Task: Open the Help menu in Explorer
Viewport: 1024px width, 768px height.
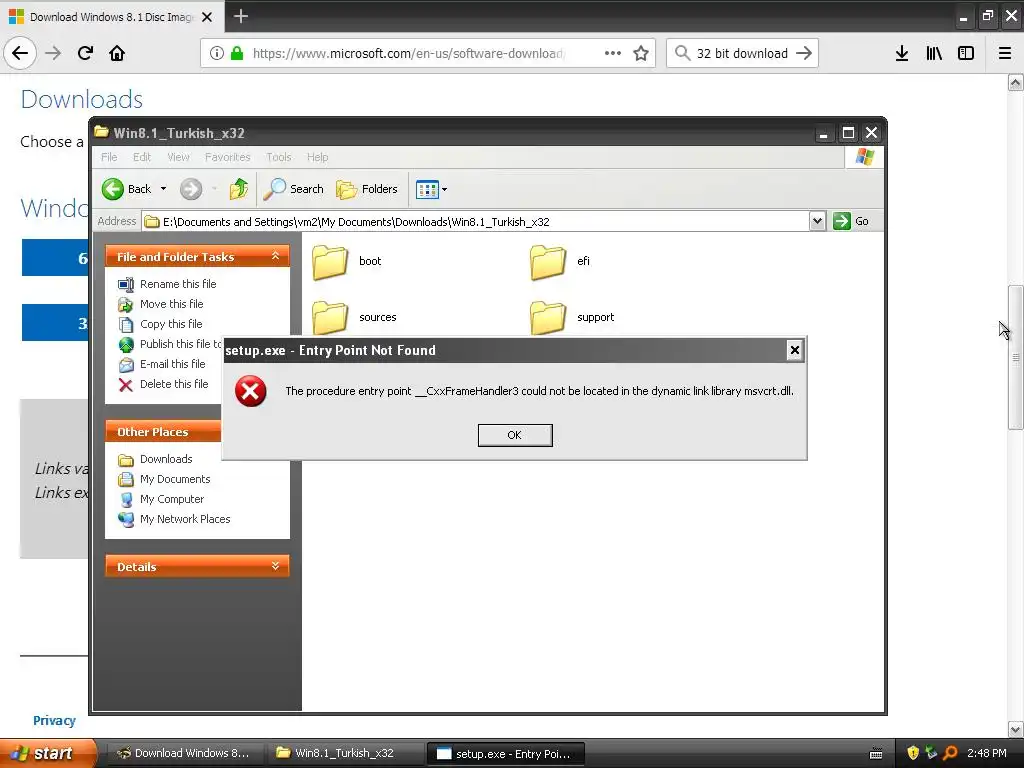Action: tap(317, 157)
